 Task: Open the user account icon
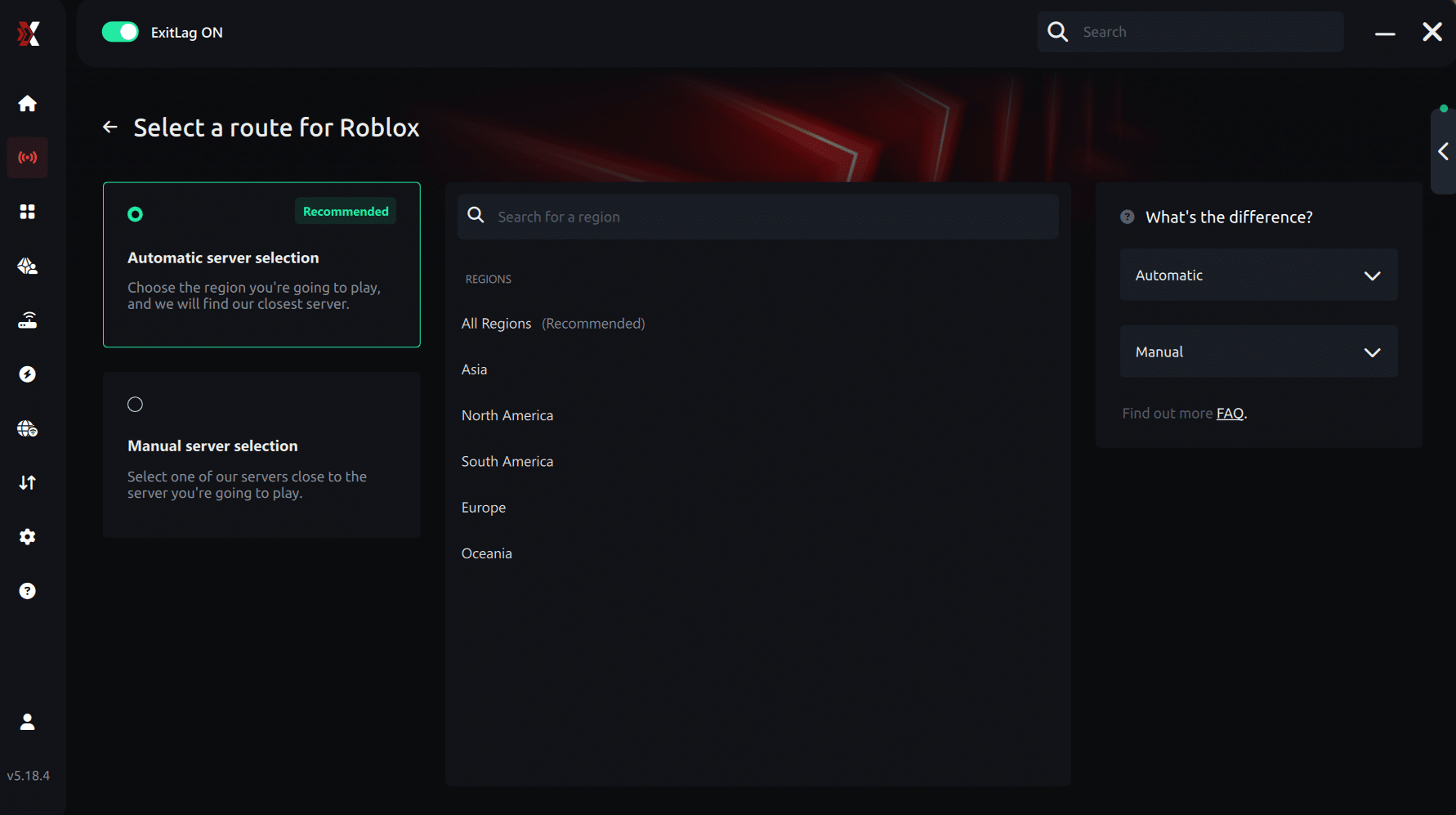coord(27,722)
